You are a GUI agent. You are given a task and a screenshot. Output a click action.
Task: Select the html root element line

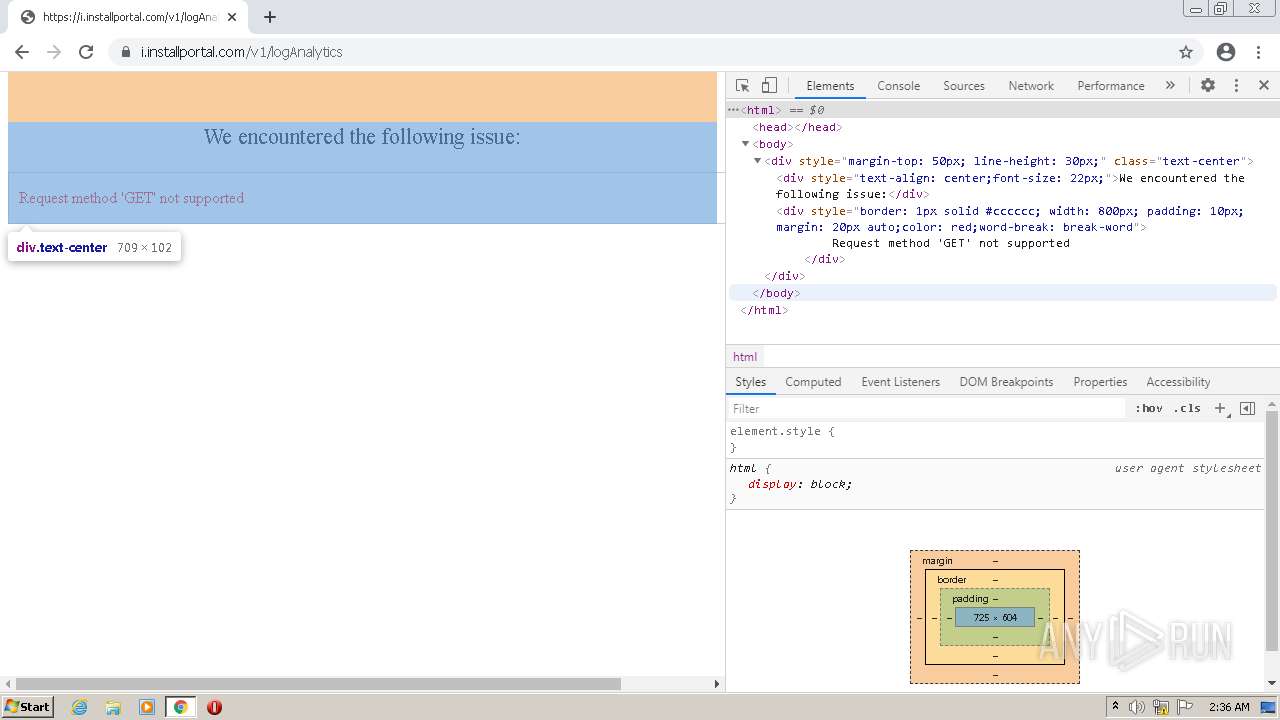(1002, 110)
